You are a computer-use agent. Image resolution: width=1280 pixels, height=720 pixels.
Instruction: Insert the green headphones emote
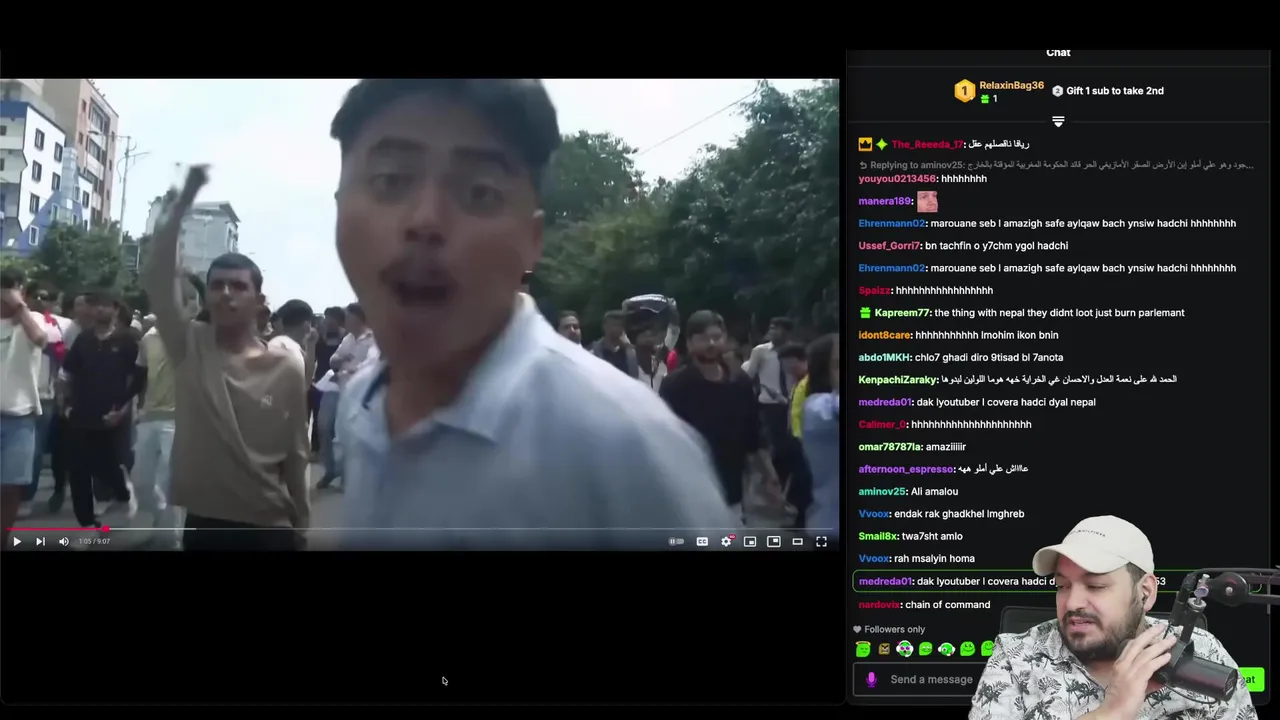pyautogui.click(x=946, y=649)
